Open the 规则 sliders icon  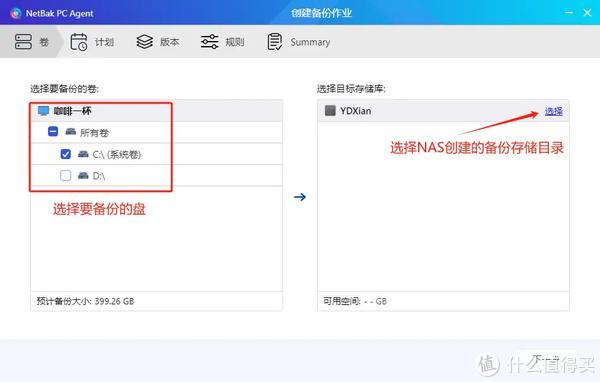click(210, 42)
